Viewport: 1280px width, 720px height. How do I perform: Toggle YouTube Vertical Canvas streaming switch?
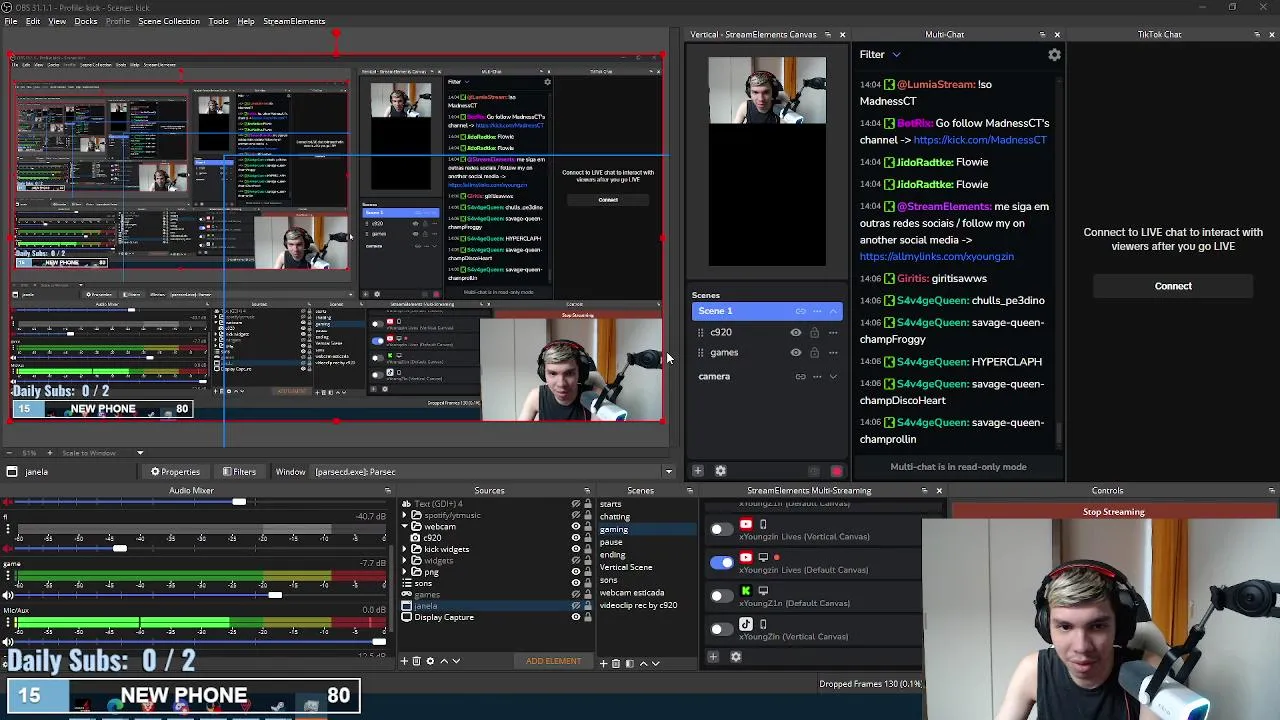(x=720, y=529)
